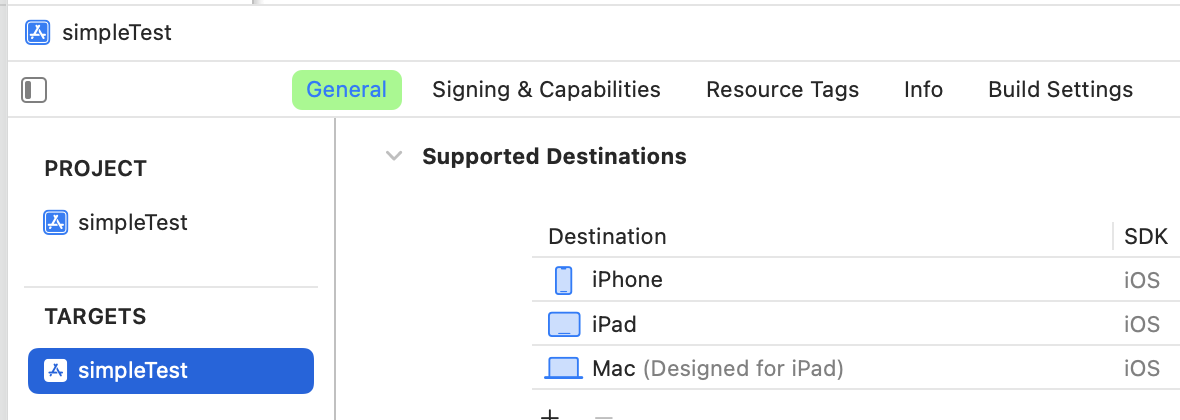1180x420 pixels.
Task: Select the General tab
Action: coord(347,90)
